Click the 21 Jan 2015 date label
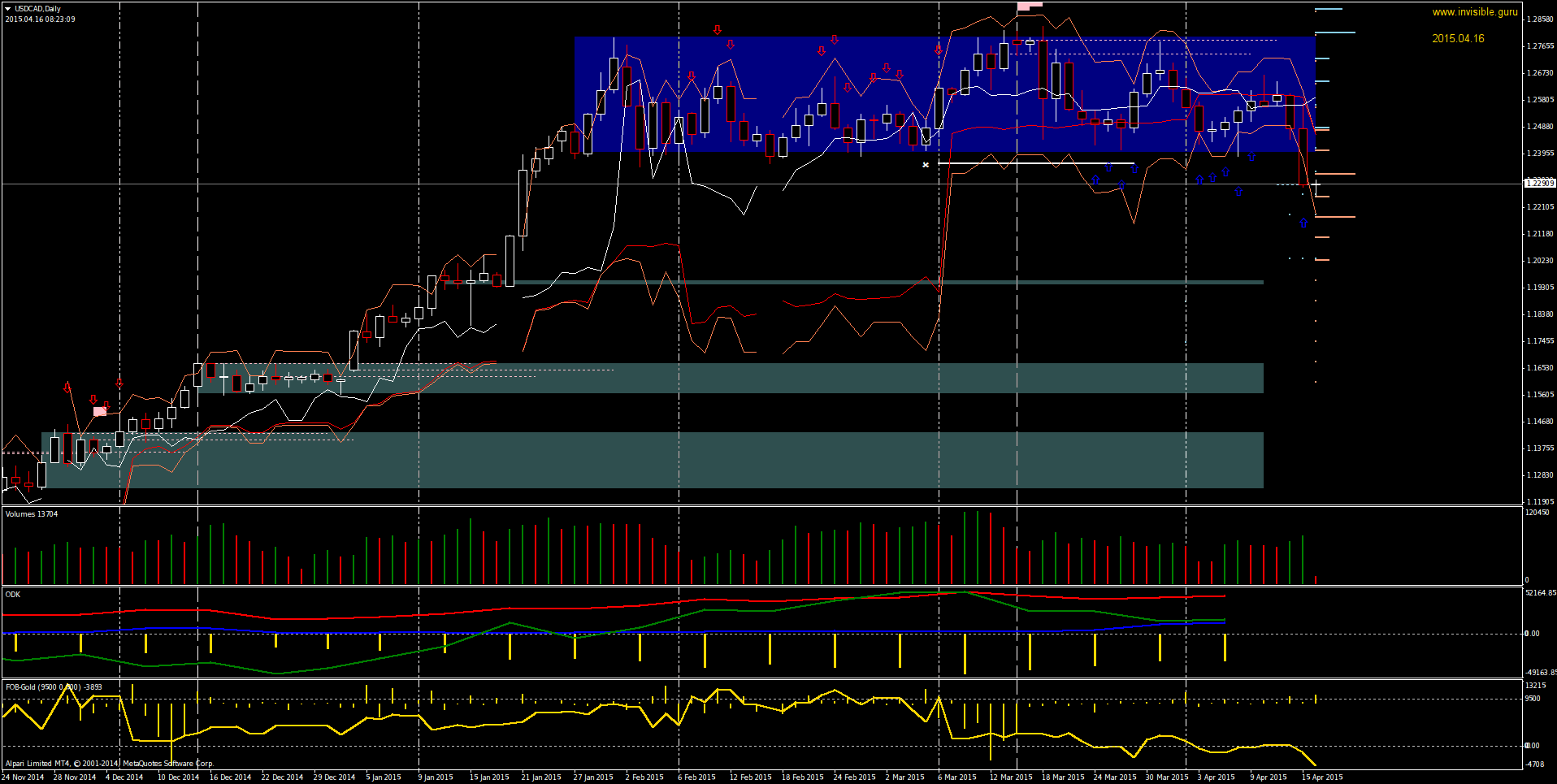 pyautogui.click(x=541, y=778)
